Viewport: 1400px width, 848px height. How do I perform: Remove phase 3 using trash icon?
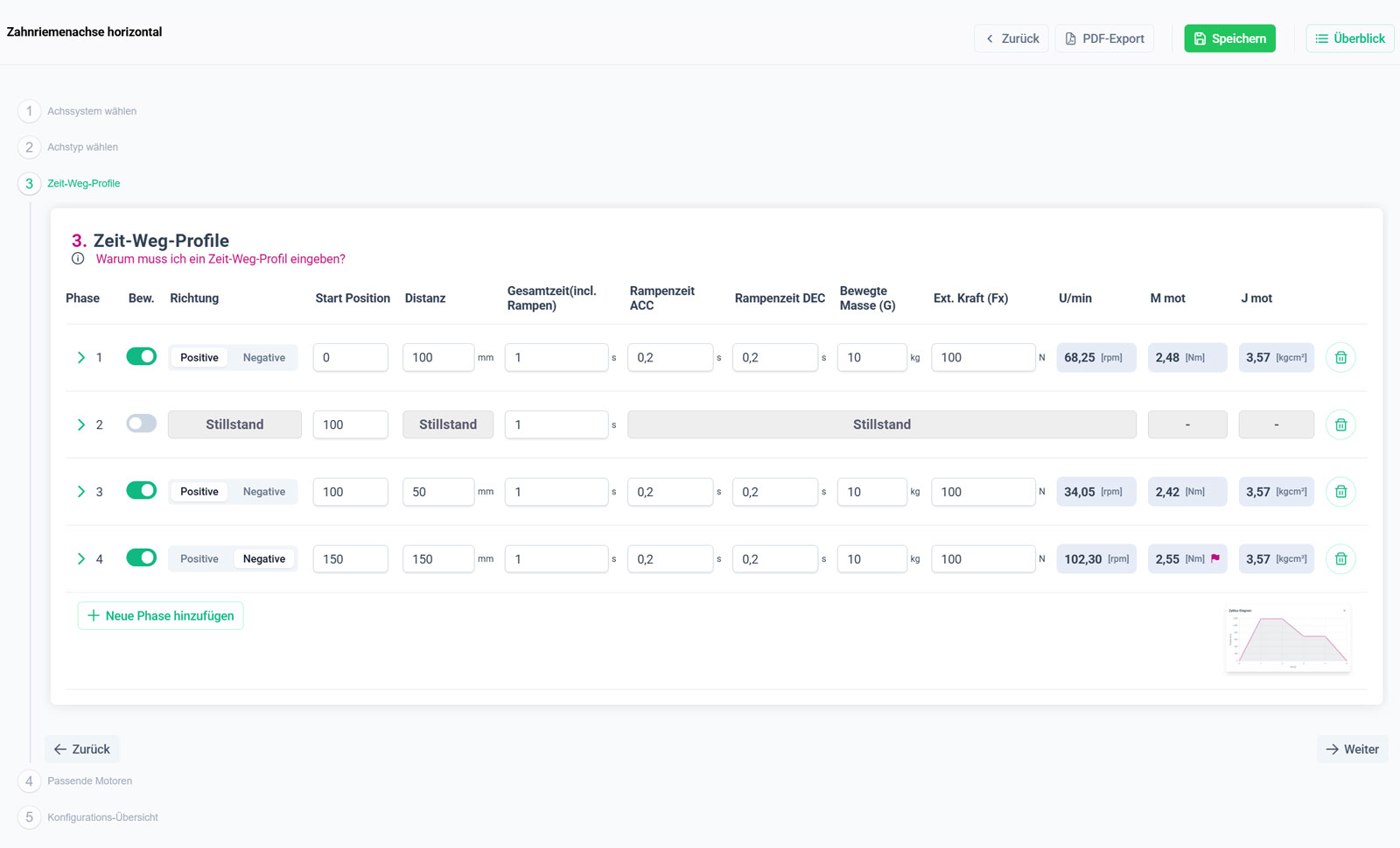coord(1340,492)
